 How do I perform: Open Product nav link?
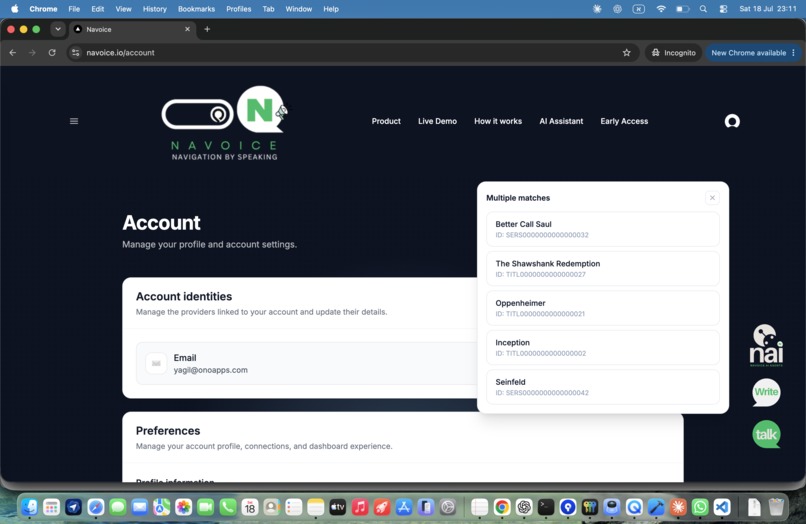pyautogui.click(x=386, y=121)
